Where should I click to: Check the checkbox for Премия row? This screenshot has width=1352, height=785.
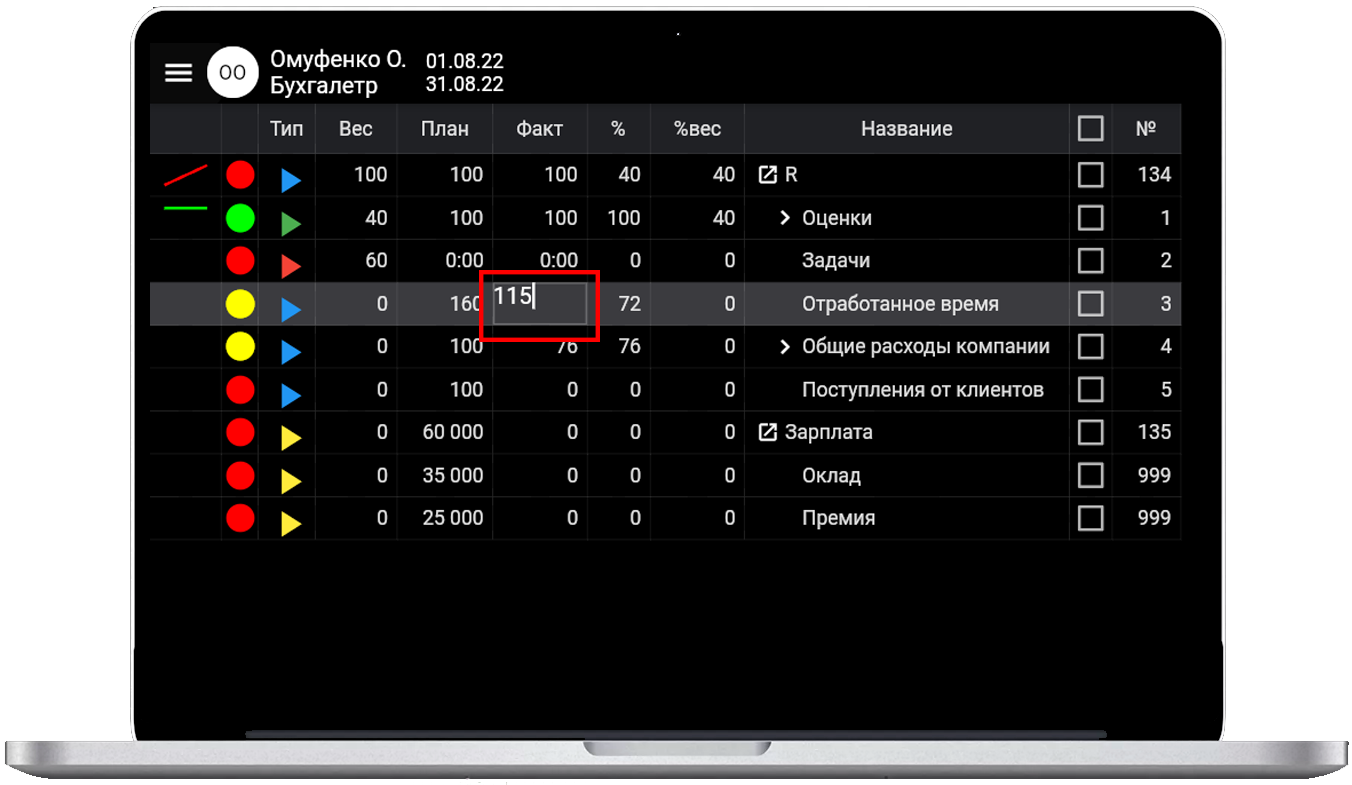1090,518
